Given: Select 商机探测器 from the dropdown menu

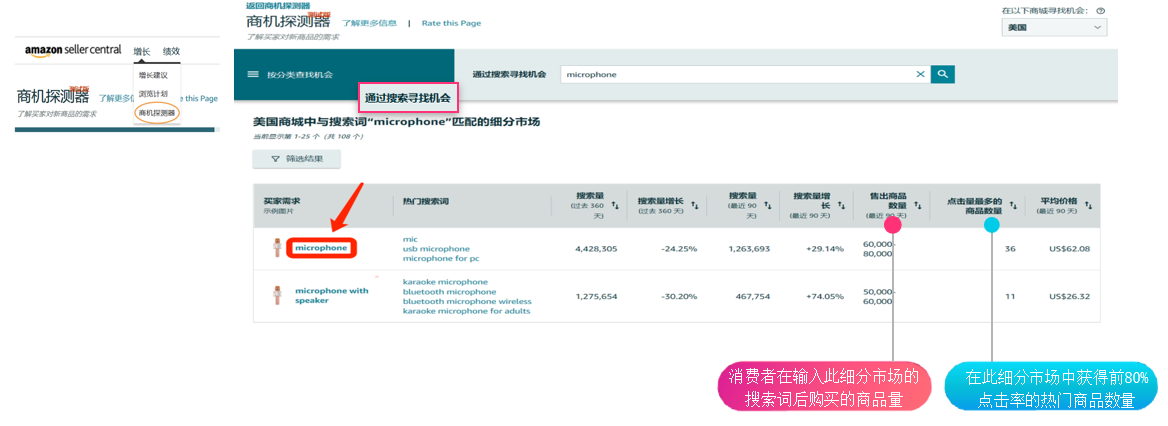Looking at the screenshot, I should coord(156,113).
